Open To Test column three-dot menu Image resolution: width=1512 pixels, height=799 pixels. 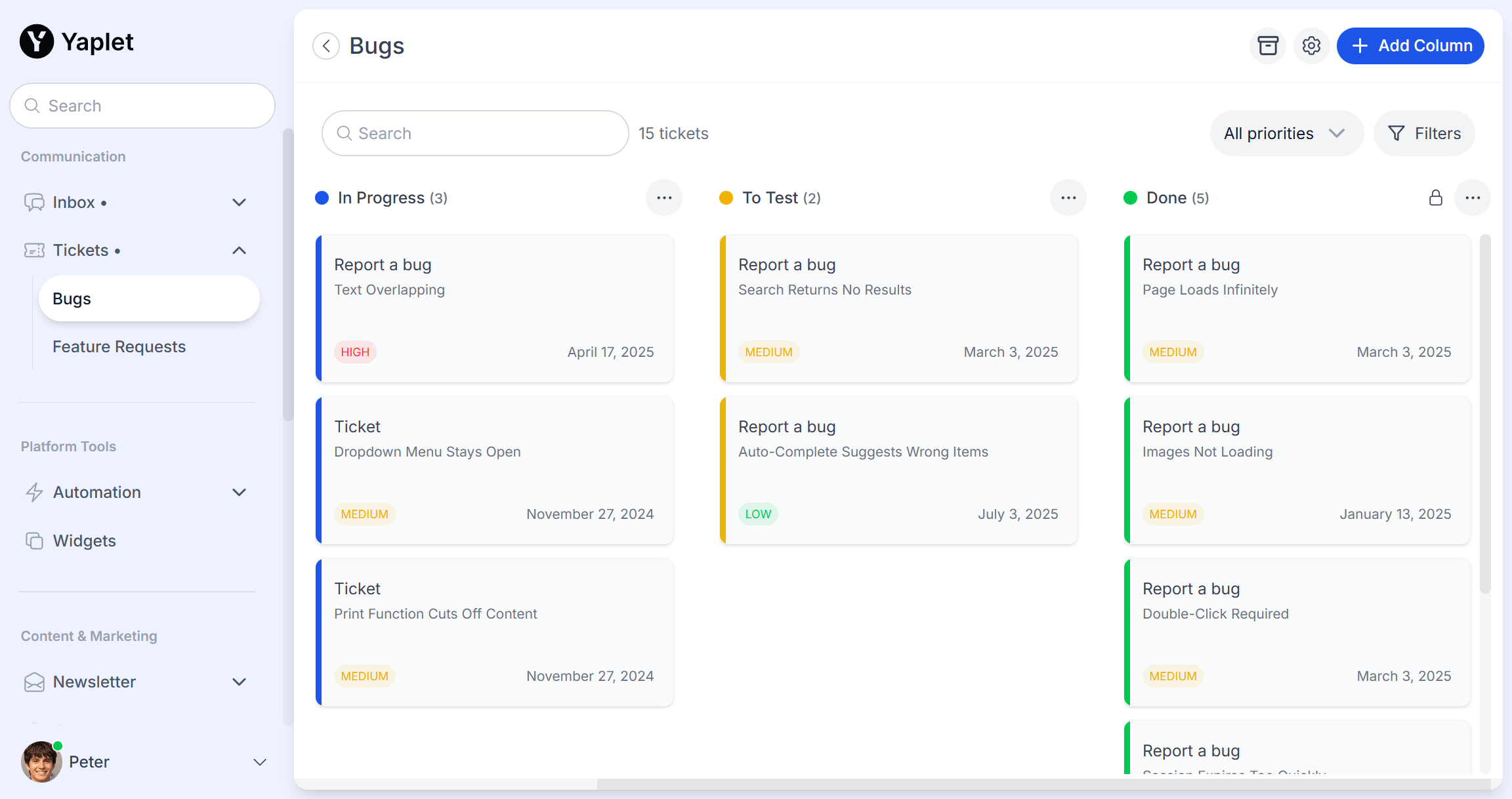[1068, 198]
